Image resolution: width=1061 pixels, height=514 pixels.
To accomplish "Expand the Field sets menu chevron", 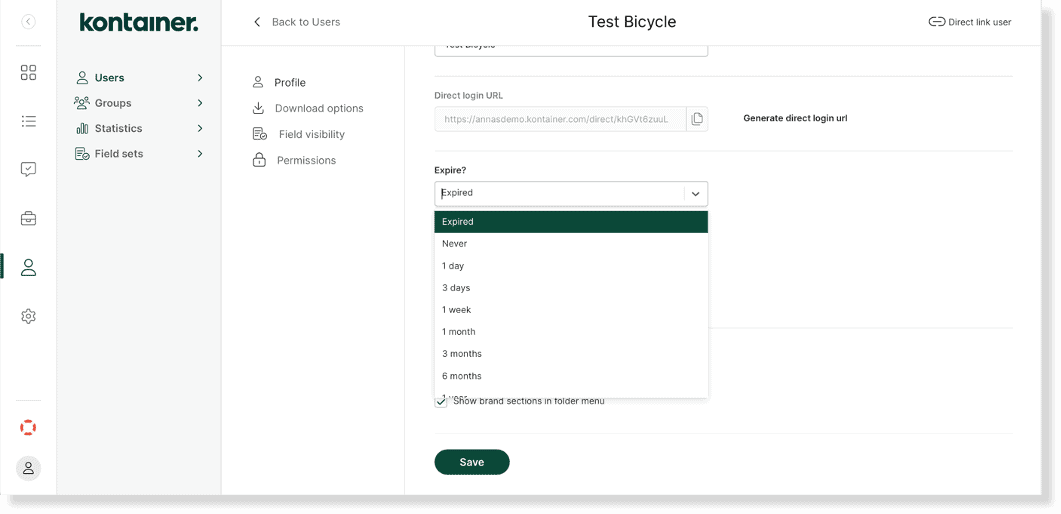I will tap(200, 154).
